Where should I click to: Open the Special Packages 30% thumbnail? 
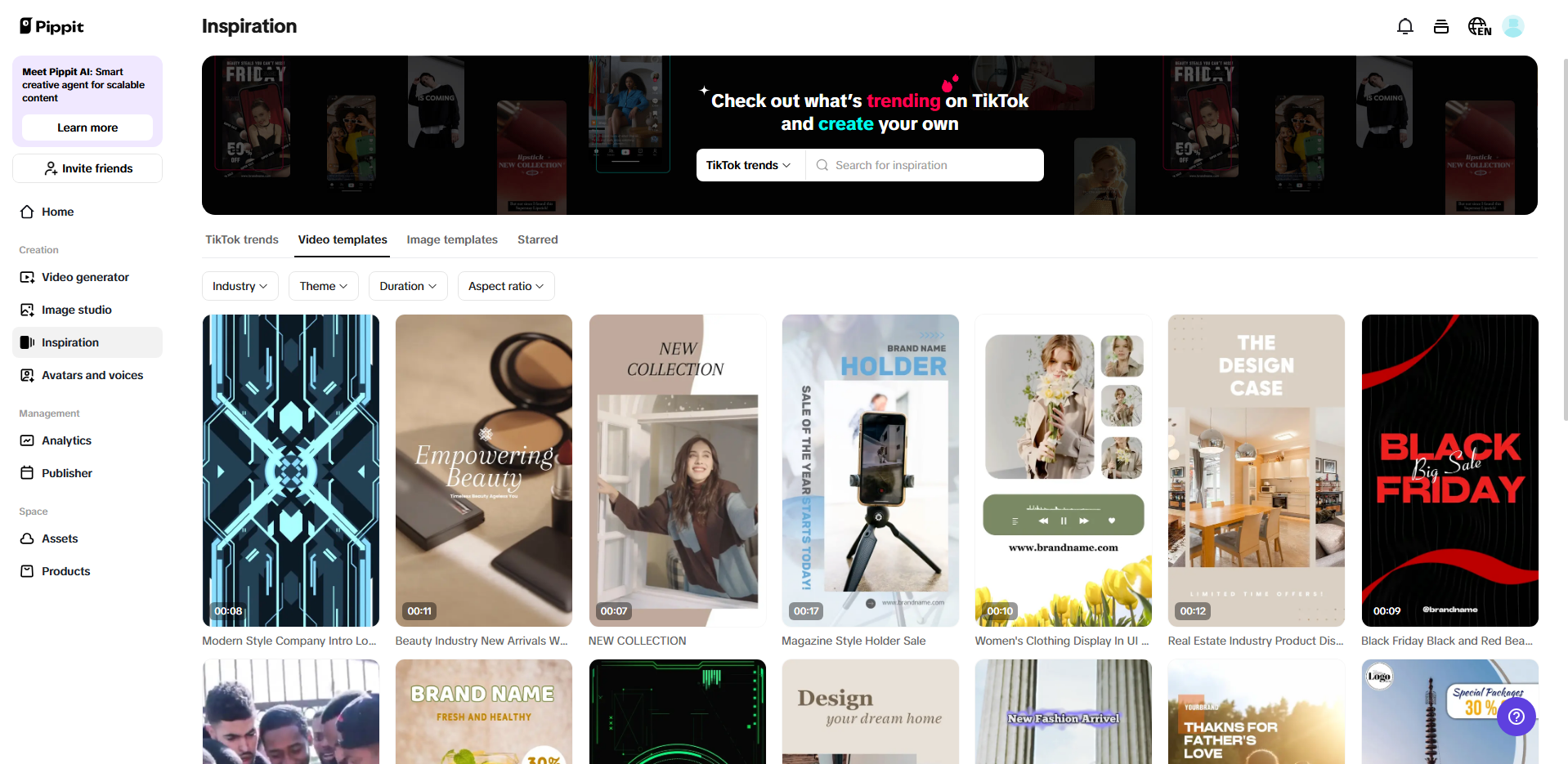[x=1450, y=712]
